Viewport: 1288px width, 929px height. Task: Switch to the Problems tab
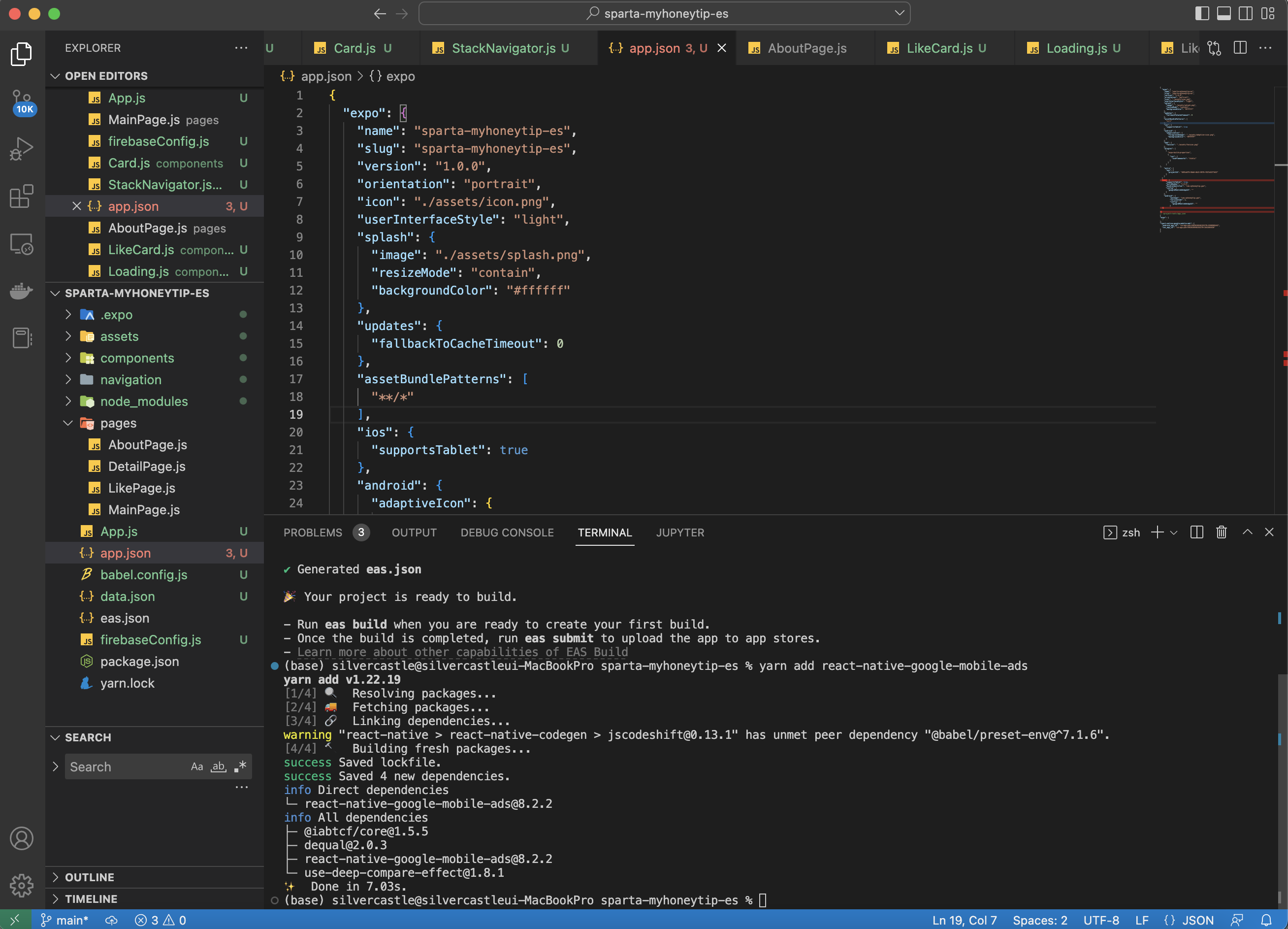pos(326,532)
